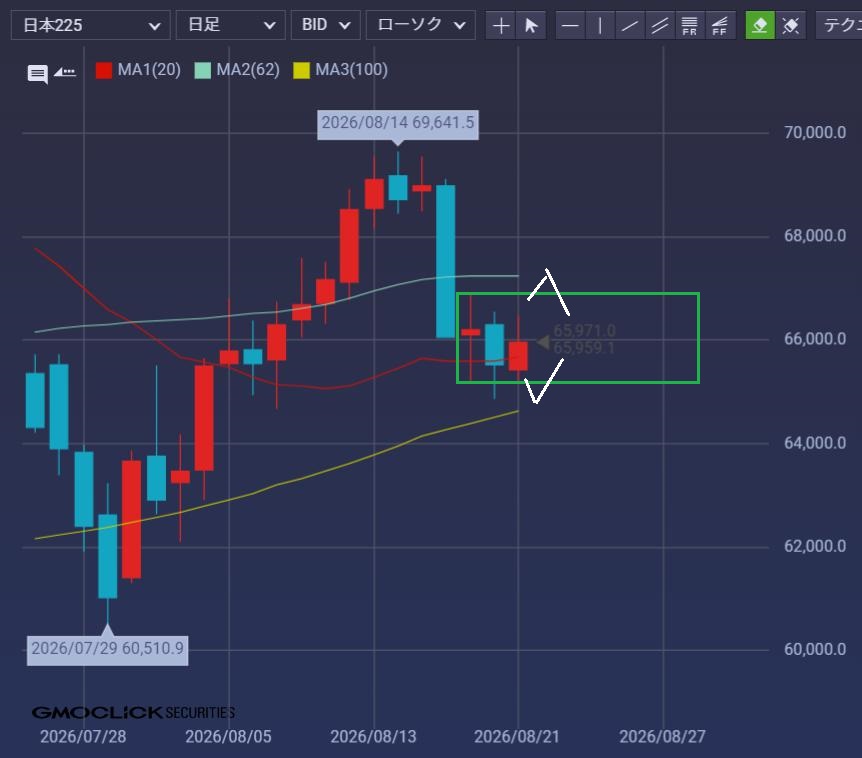The image size is (862, 758).
Task: Open the BID price type dropdown
Action: click(325, 25)
